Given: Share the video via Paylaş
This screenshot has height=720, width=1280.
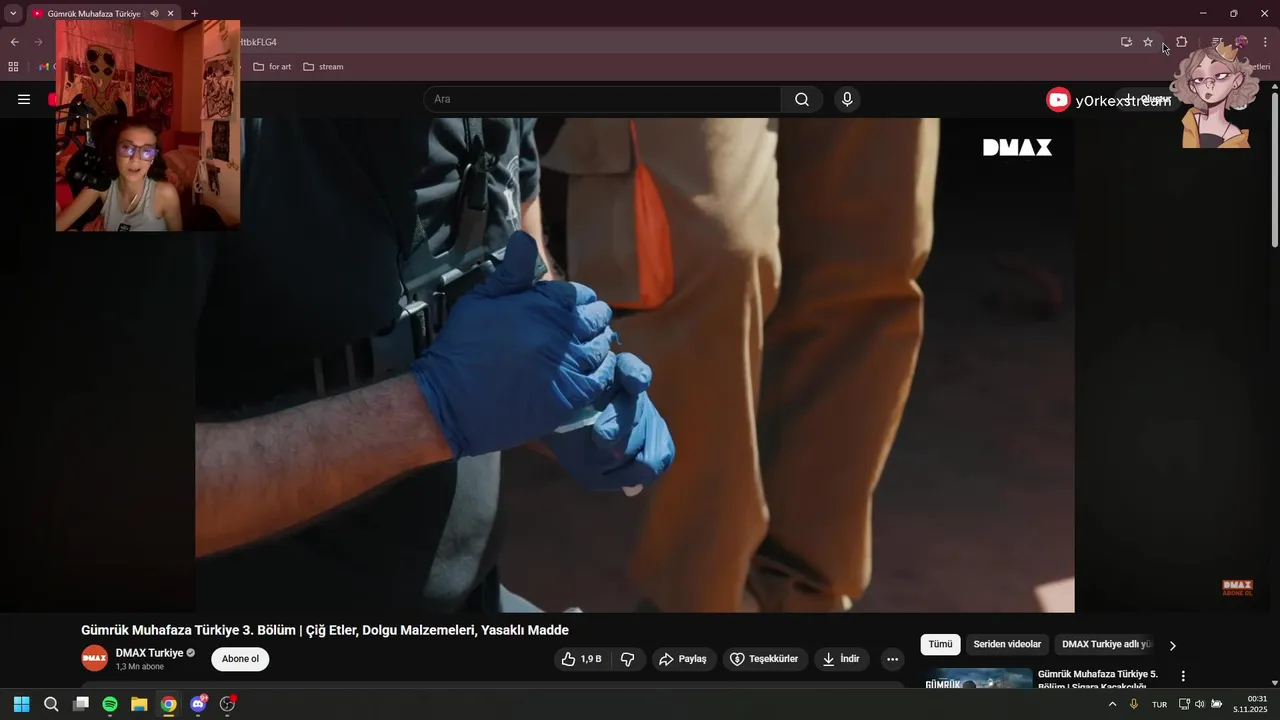Looking at the screenshot, I should [x=685, y=659].
